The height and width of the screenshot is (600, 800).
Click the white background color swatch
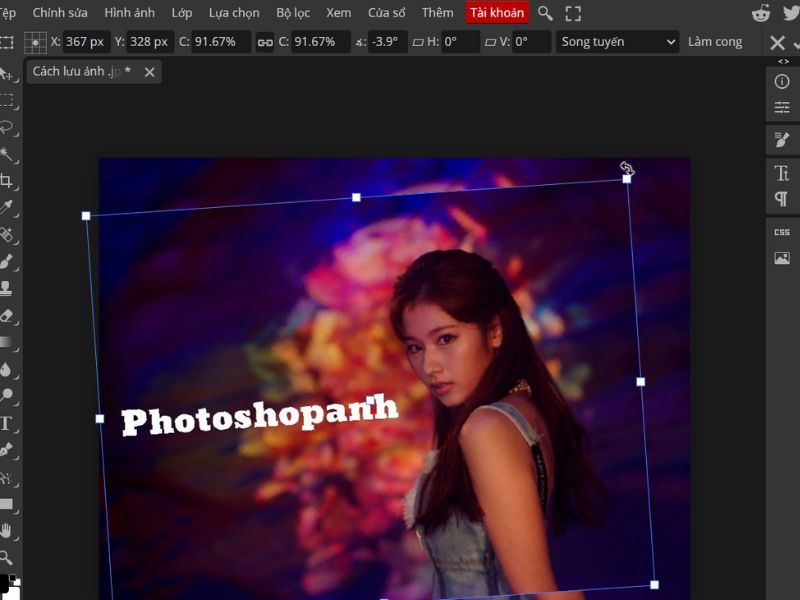(x=11, y=593)
